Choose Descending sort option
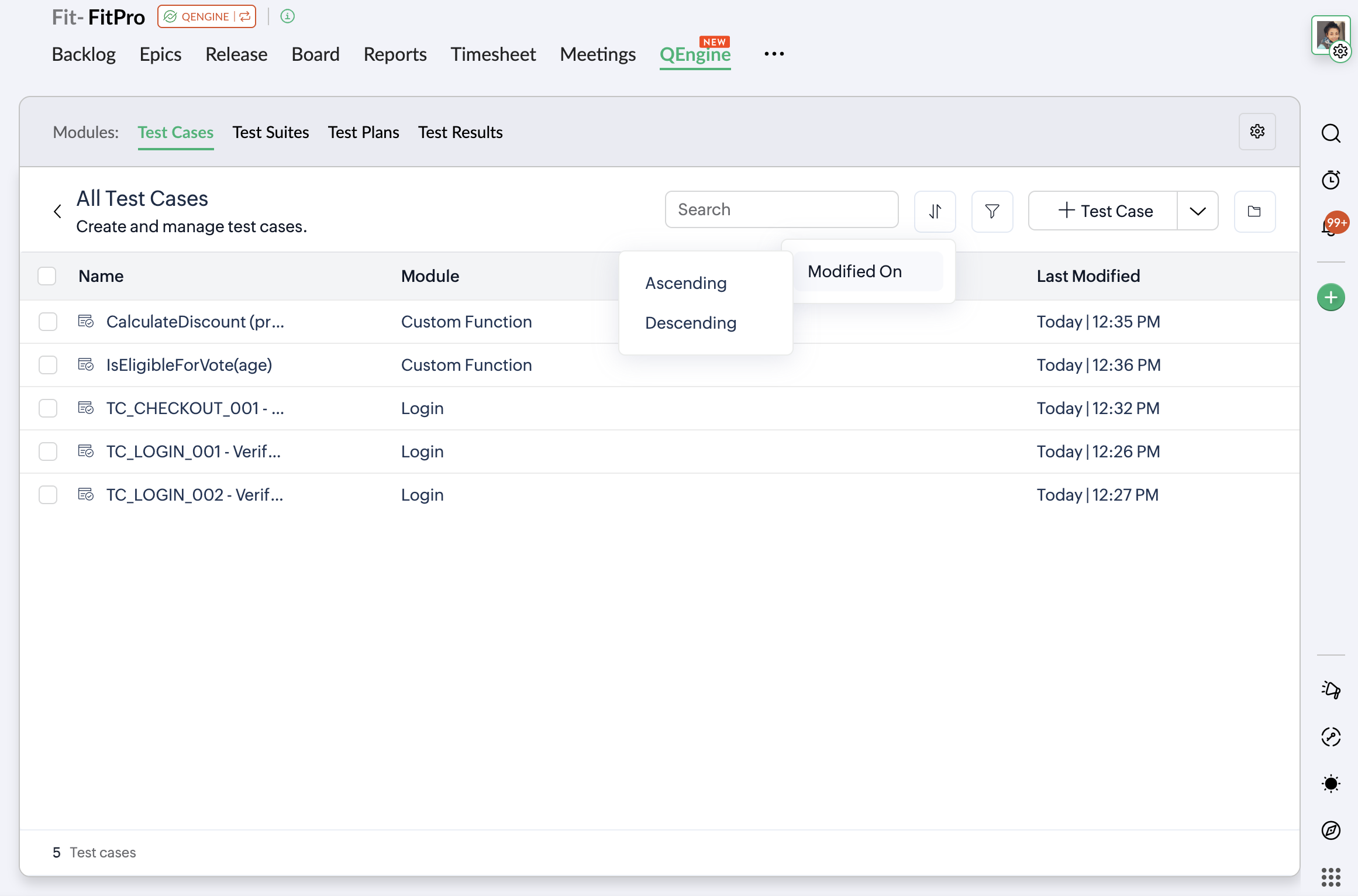 click(690, 323)
